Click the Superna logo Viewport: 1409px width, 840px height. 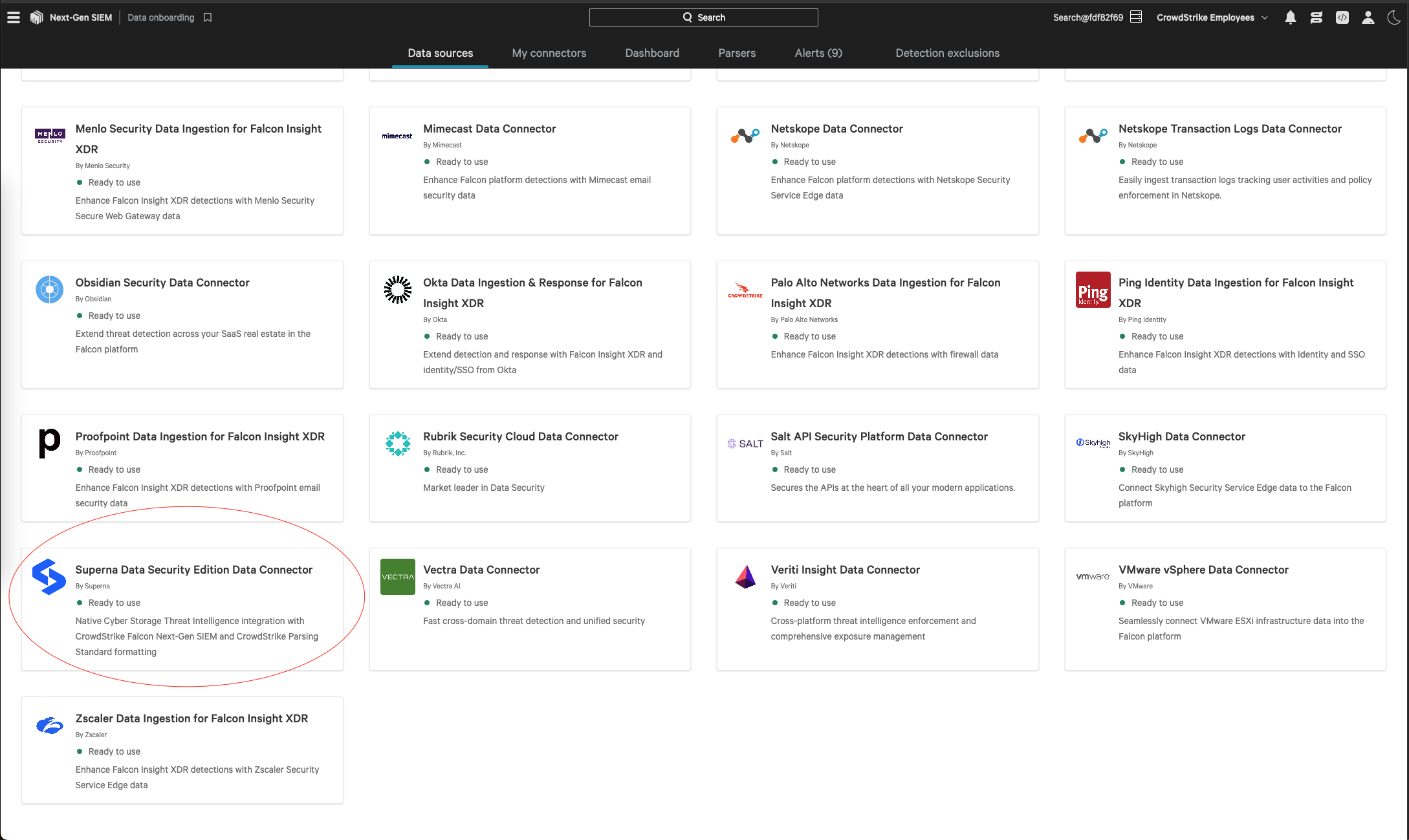click(x=49, y=577)
